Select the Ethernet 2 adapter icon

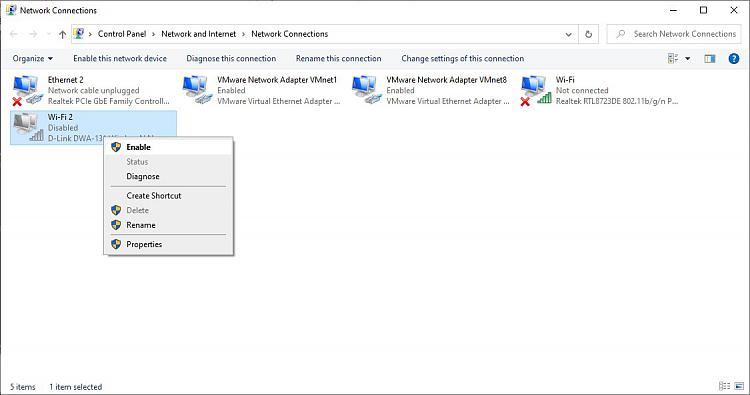point(28,90)
